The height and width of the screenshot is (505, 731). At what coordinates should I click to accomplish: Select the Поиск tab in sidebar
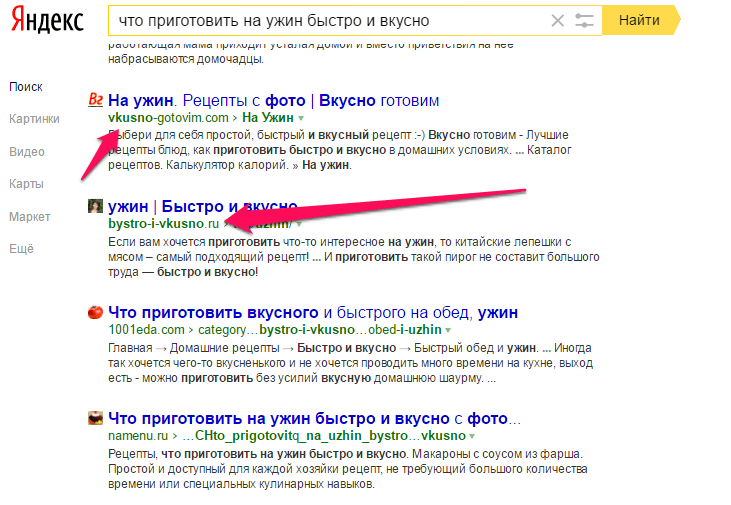(x=26, y=87)
